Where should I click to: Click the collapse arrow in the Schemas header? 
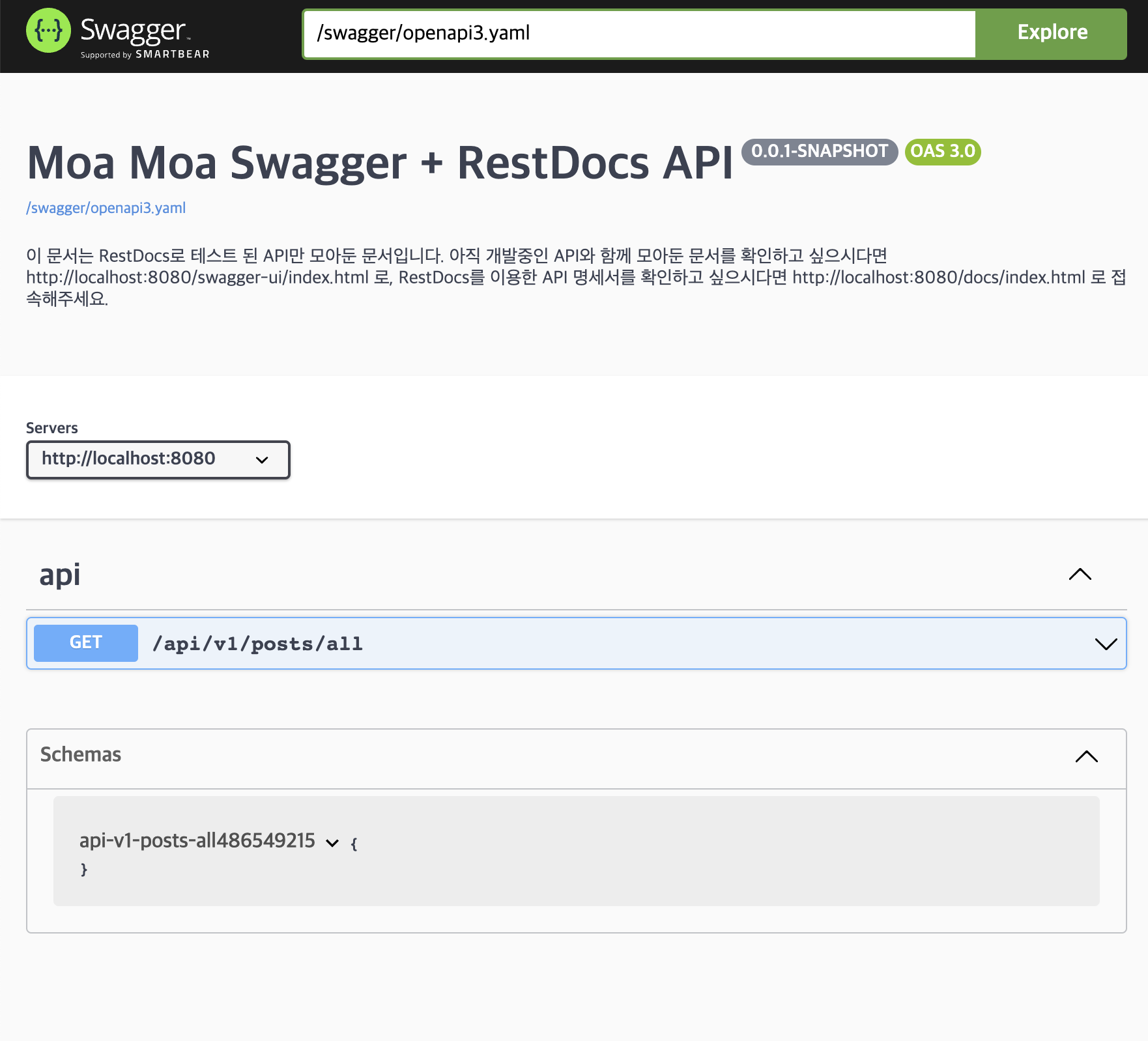(x=1086, y=756)
